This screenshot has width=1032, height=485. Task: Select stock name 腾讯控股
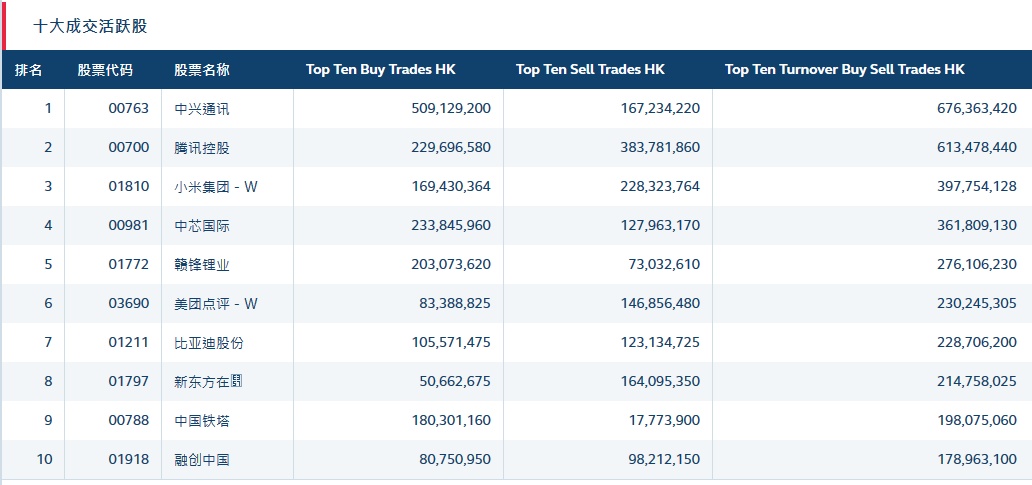point(202,148)
